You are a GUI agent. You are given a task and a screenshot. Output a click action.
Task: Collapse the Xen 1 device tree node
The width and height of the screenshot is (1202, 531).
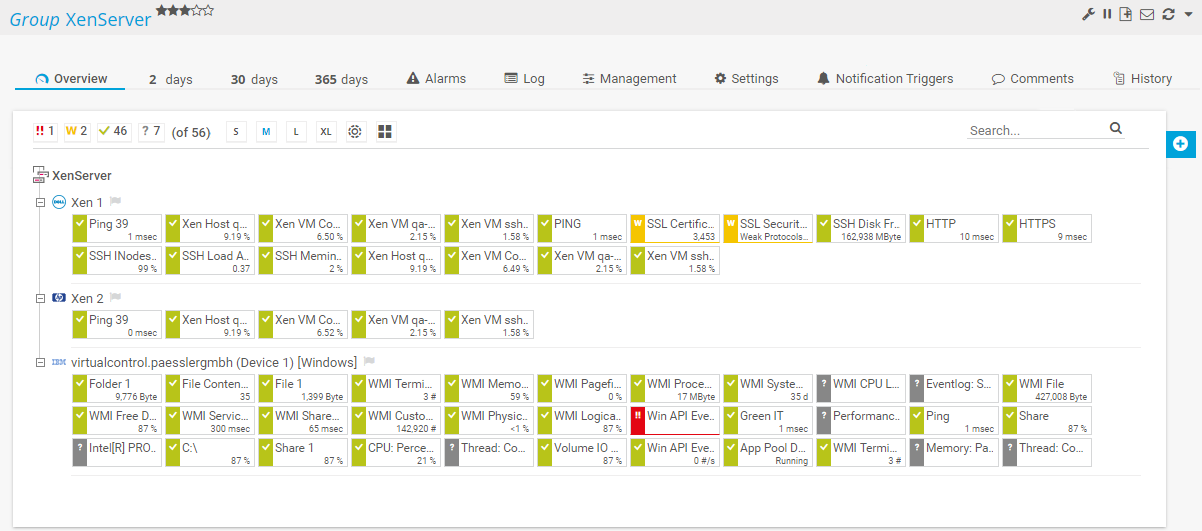click(40, 203)
